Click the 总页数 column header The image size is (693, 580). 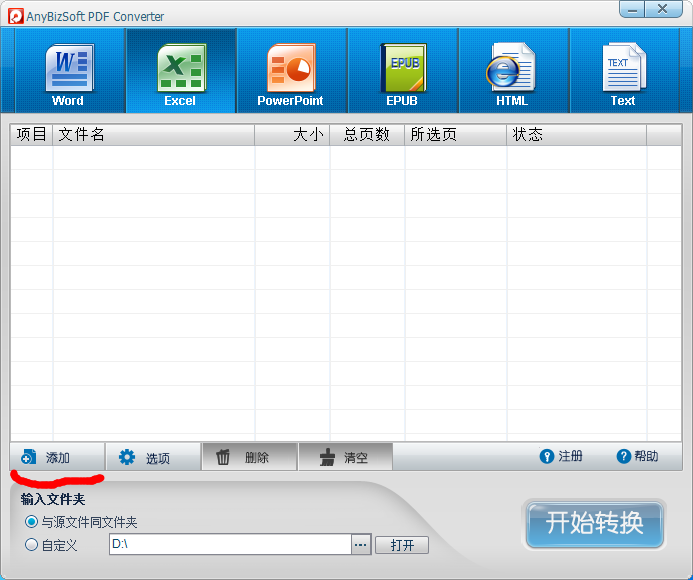[367, 134]
